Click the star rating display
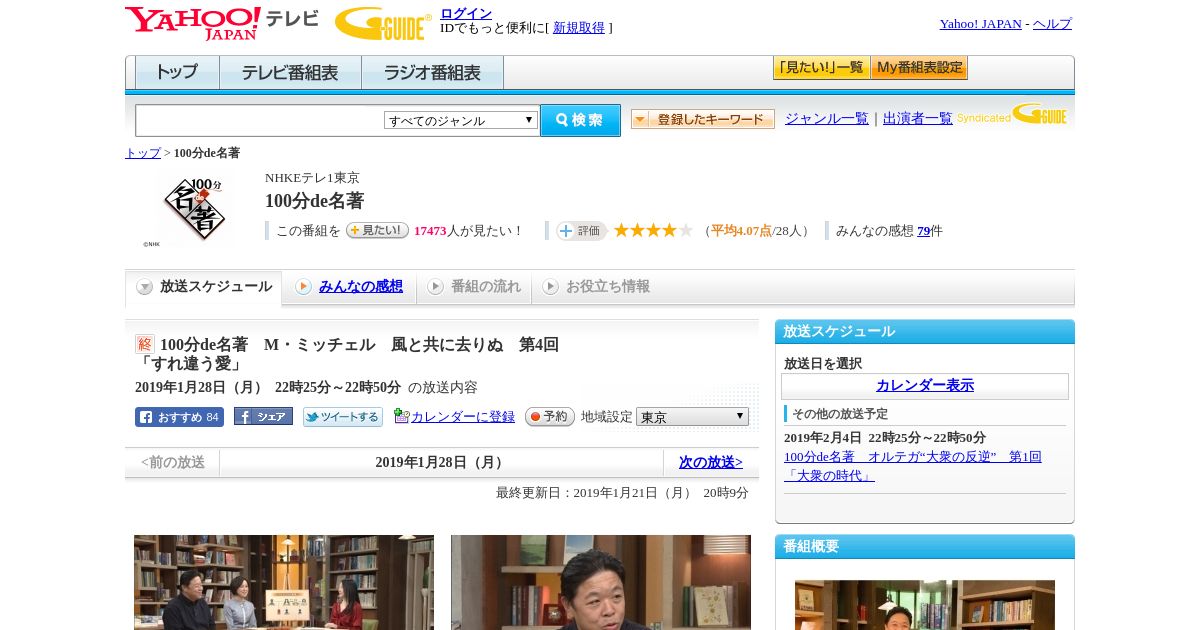This screenshot has height=630, width=1200. pos(653,230)
